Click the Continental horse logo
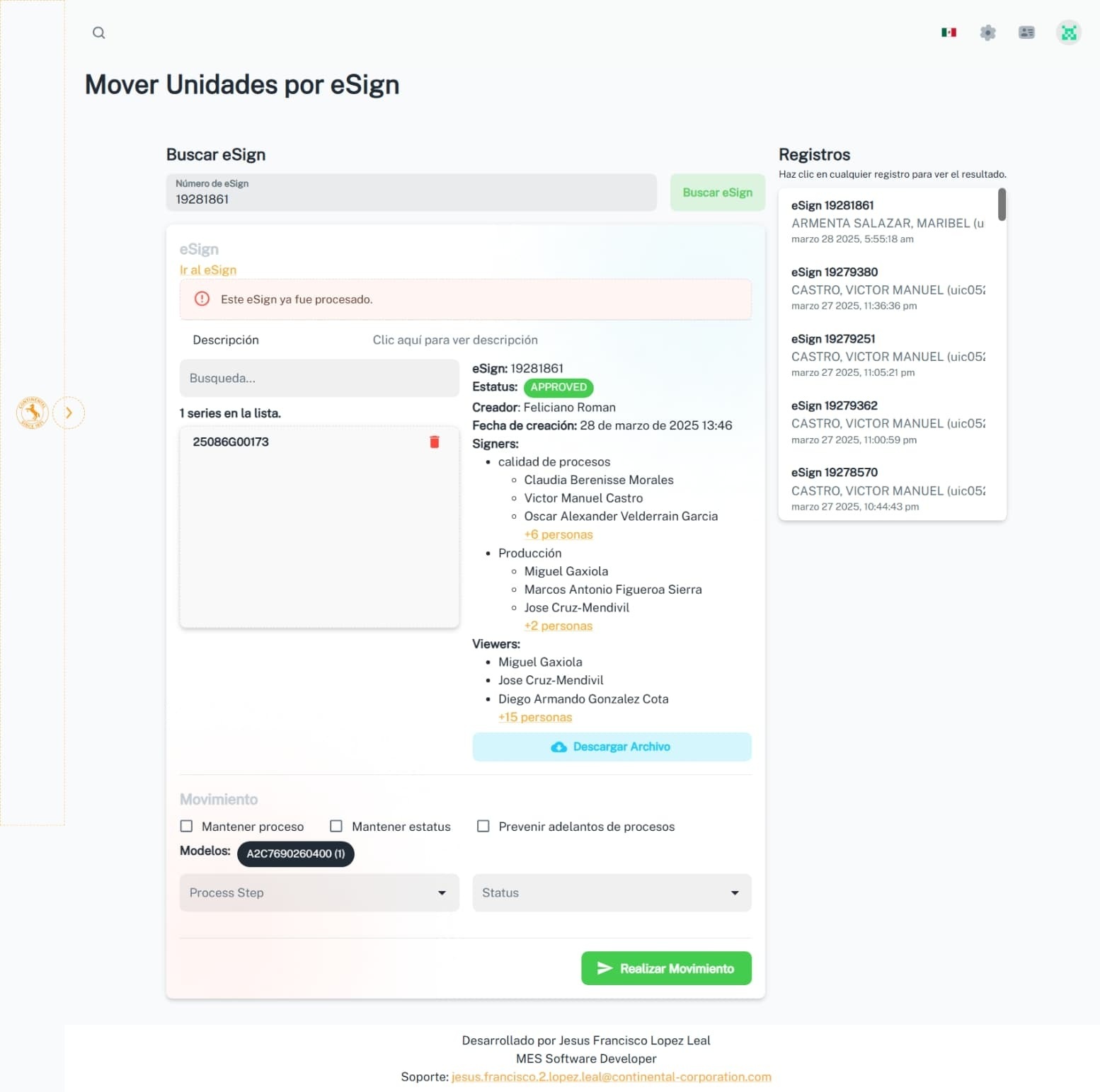The image size is (1100, 1092). pos(32,413)
